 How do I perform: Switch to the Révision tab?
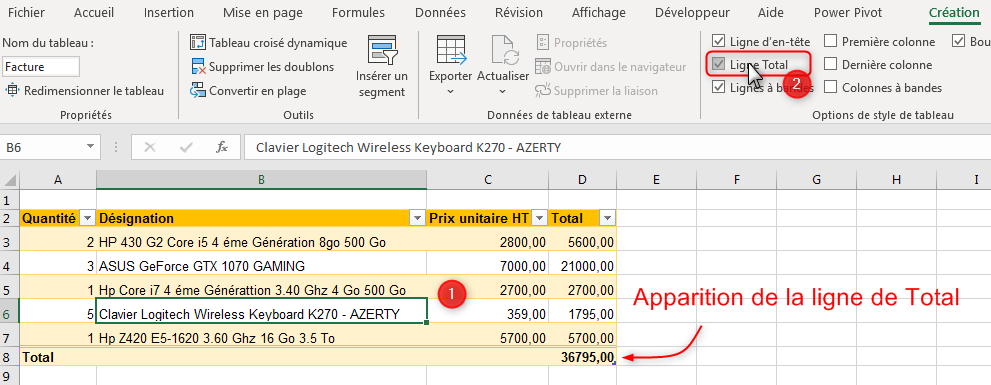click(519, 13)
